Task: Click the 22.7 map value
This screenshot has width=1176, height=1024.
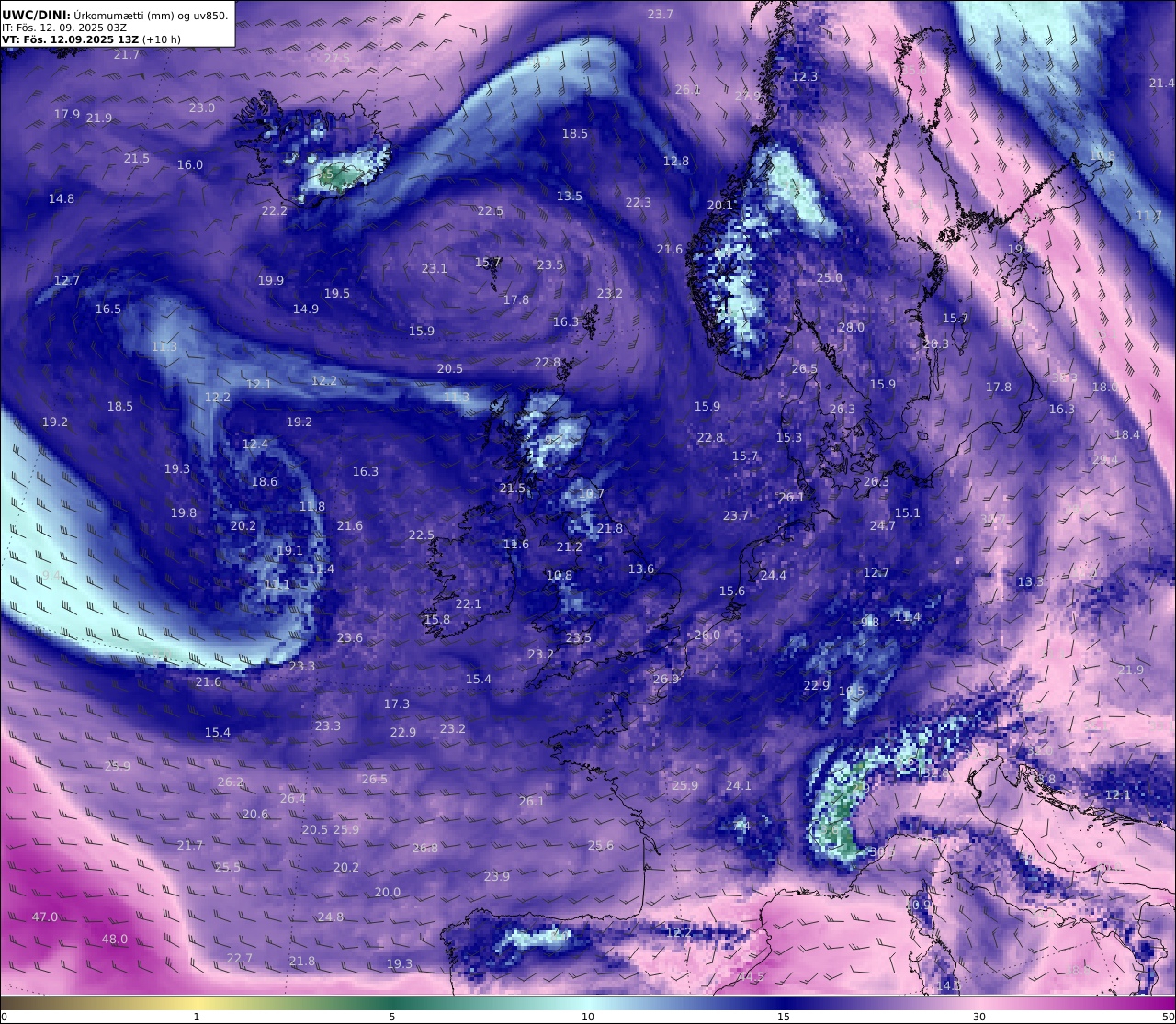Action: [x=240, y=959]
